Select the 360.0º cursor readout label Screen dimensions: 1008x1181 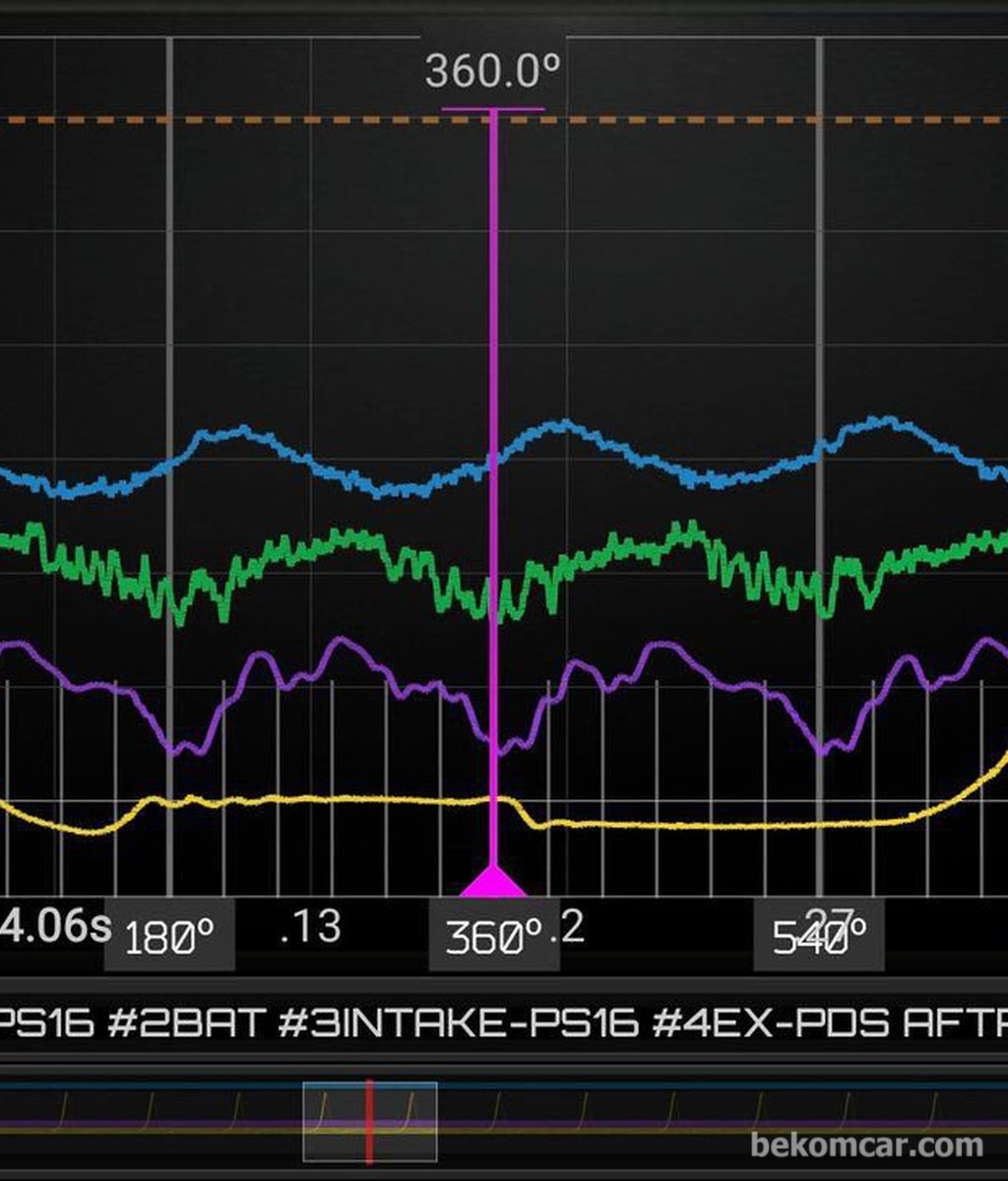pyautogui.click(x=492, y=73)
